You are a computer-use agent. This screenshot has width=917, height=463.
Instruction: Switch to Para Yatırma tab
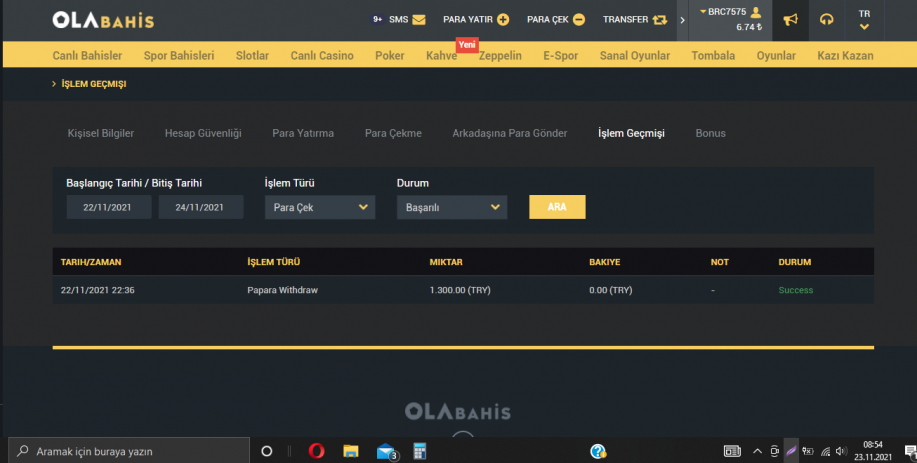tap(303, 133)
